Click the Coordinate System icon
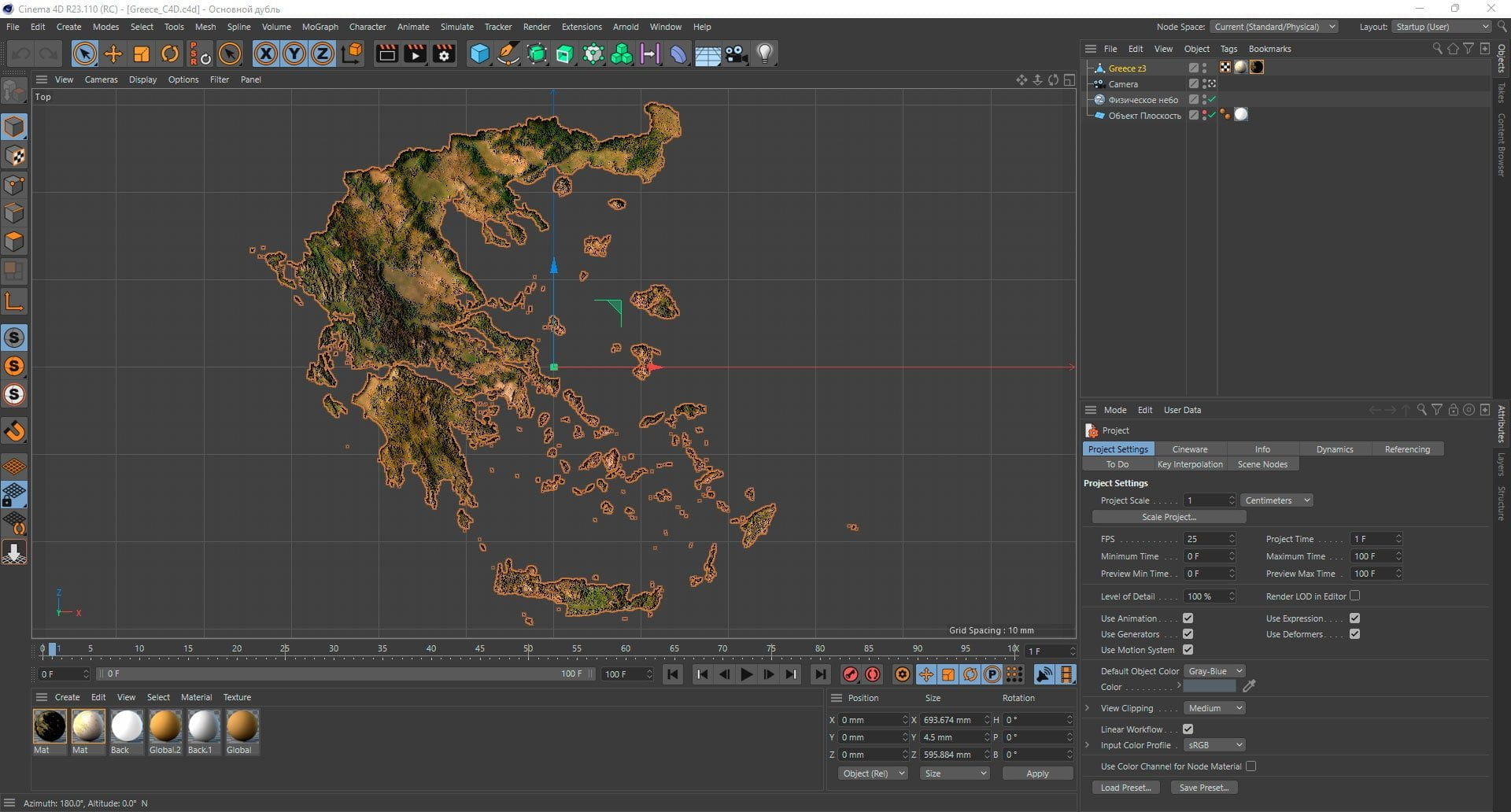This screenshot has height=812, width=1511. coord(353,54)
